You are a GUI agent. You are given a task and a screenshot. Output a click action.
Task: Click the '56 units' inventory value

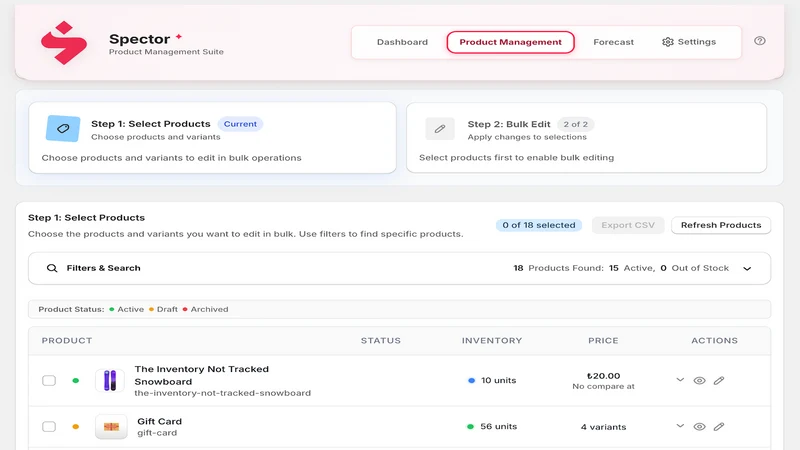498,426
